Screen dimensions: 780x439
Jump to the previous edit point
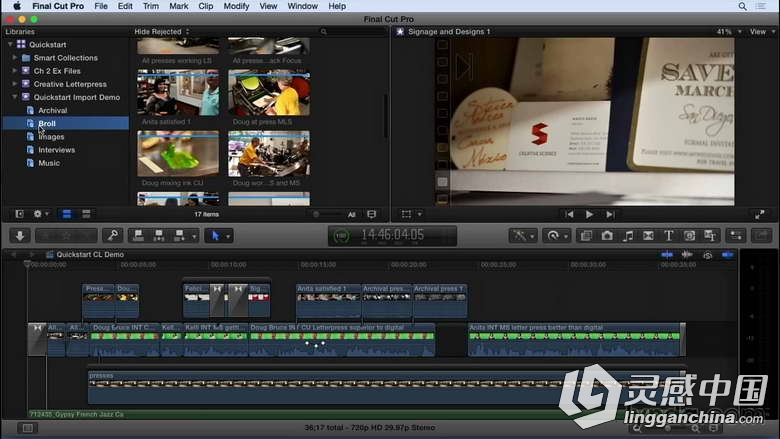point(569,214)
